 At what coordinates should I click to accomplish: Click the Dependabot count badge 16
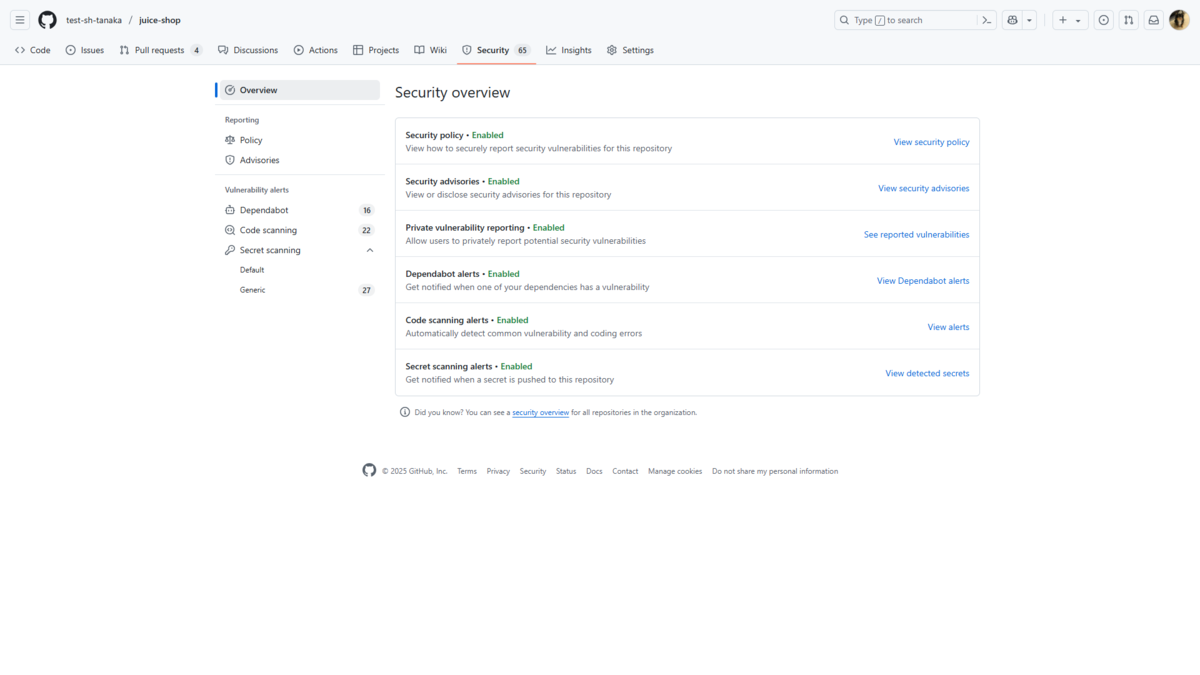pos(367,210)
